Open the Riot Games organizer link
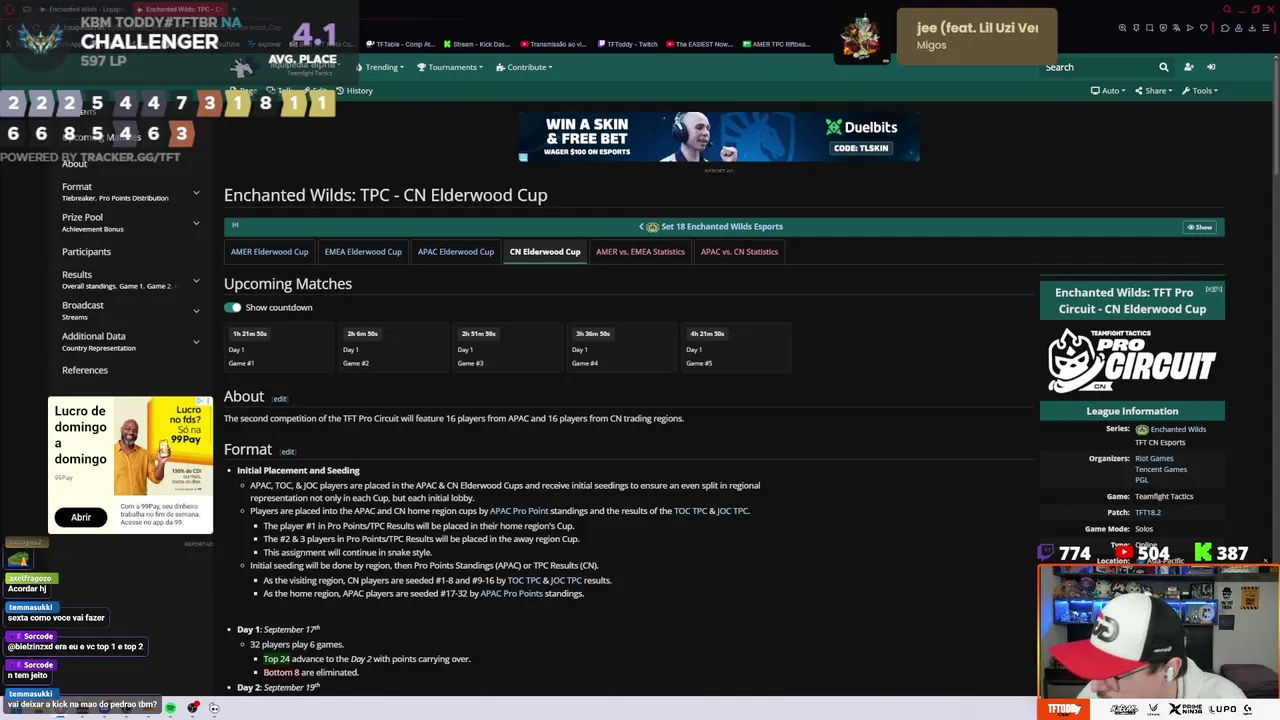The height and width of the screenshot is (720, 1280). click(x=1154, y=458)
